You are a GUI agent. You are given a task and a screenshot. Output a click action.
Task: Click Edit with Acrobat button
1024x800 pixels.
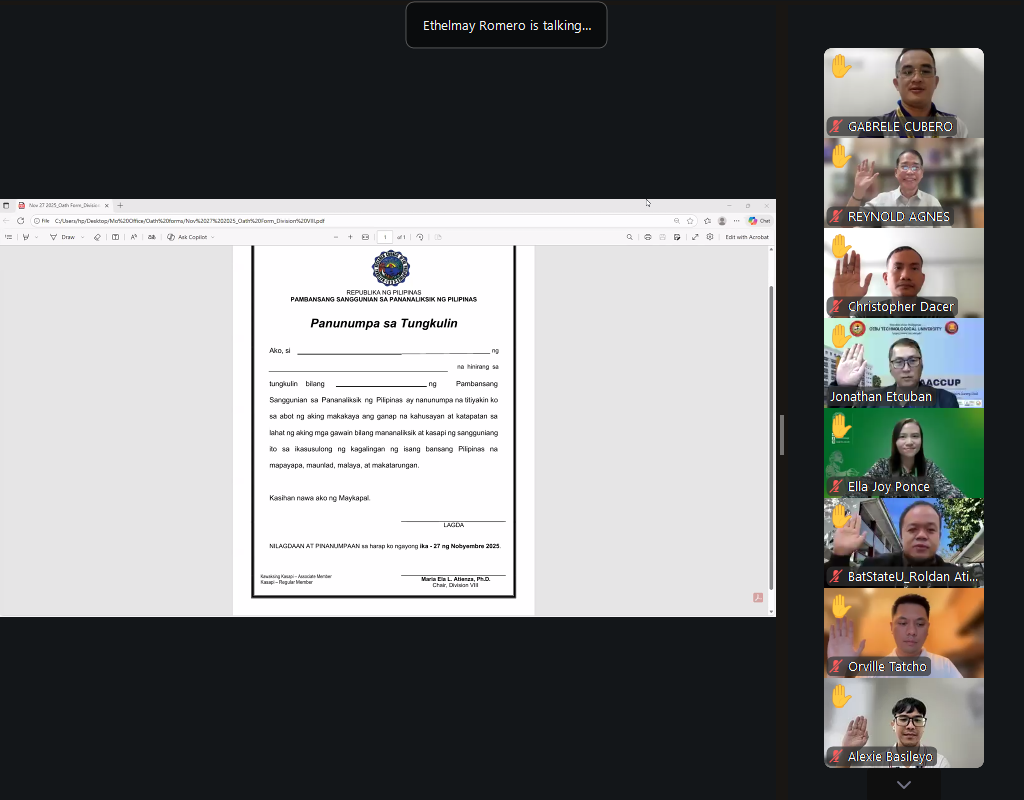point(747,237)
